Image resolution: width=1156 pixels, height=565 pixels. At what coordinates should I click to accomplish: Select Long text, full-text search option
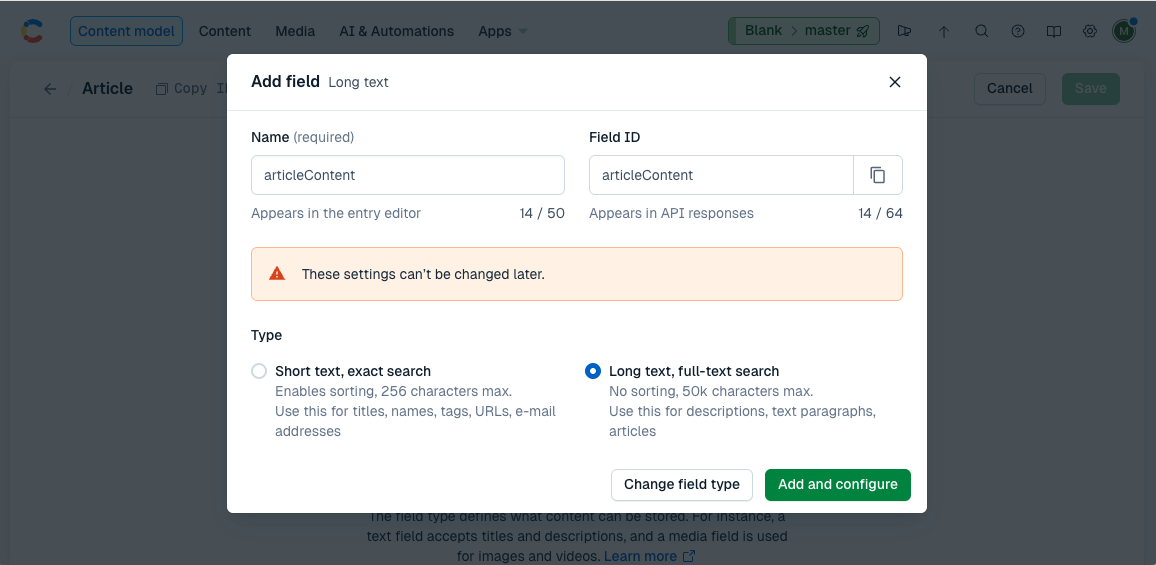[x=593, y=371]
